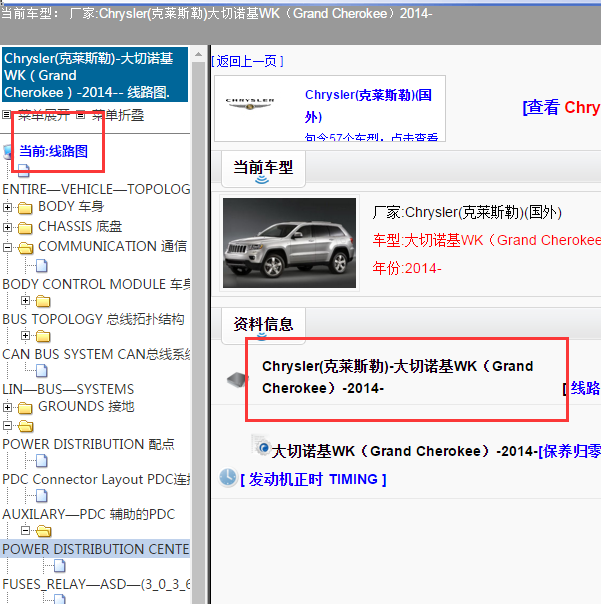This screenshot has height=604, width=601.
Task: Select PDC Connector Layout tree item
Action: [96, 479]
